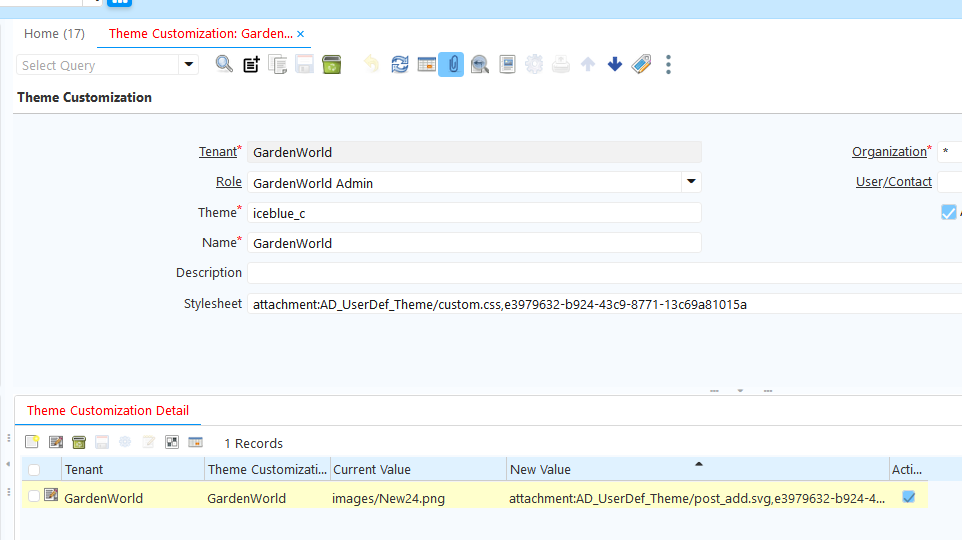Toggle the grid view toolbar icon
This screenshot has width=962, height=540.
(x=426, y=64)
